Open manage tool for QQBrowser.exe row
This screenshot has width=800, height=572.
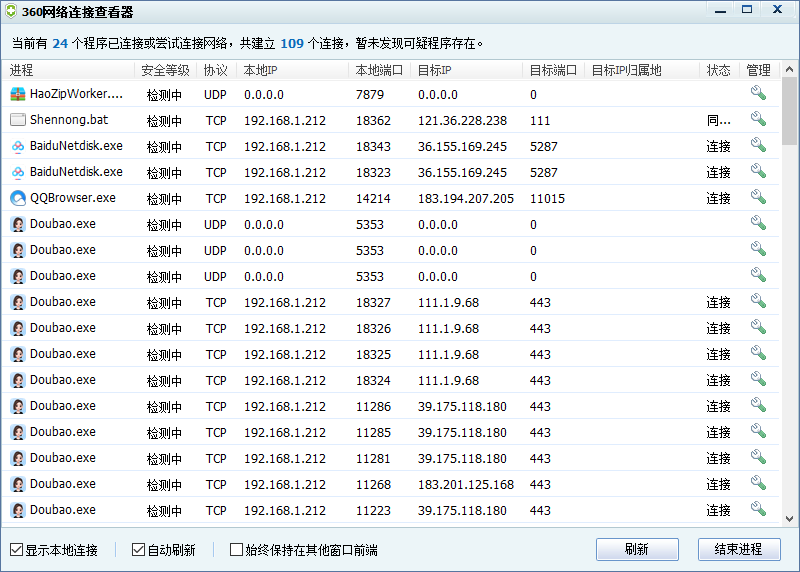point(758,197)
